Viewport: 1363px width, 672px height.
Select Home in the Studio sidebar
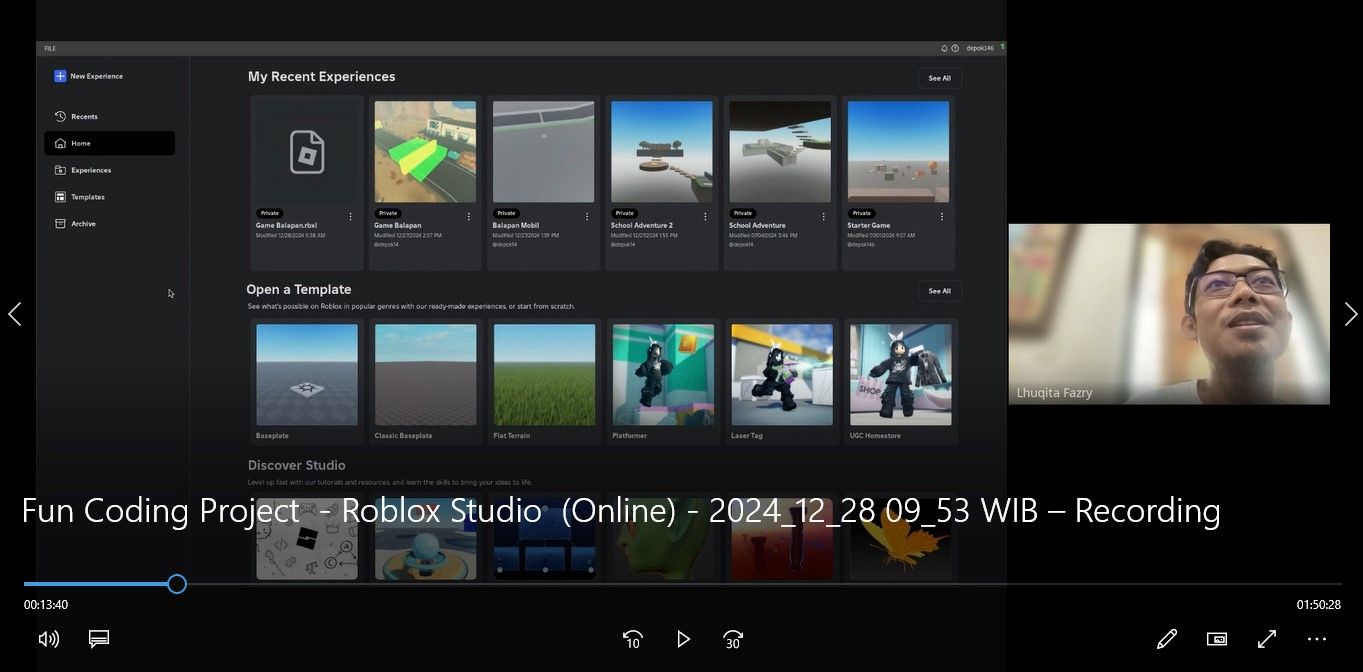(109, 143)
